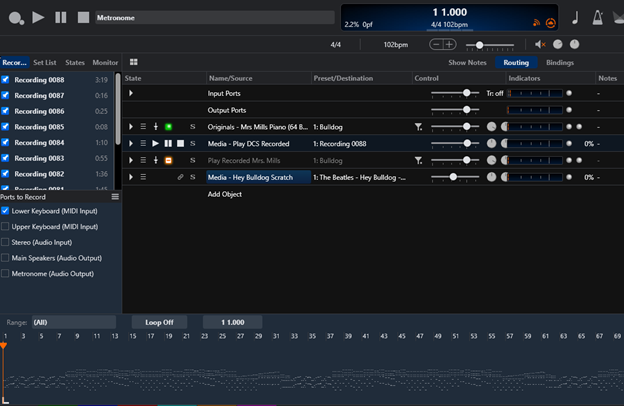The height and width of the screenshot is (406, 624).
Task: Click the orange indicator on Play Recorded Mrs. Mills row
Action: pyautogui.click(x=168, y=160)
